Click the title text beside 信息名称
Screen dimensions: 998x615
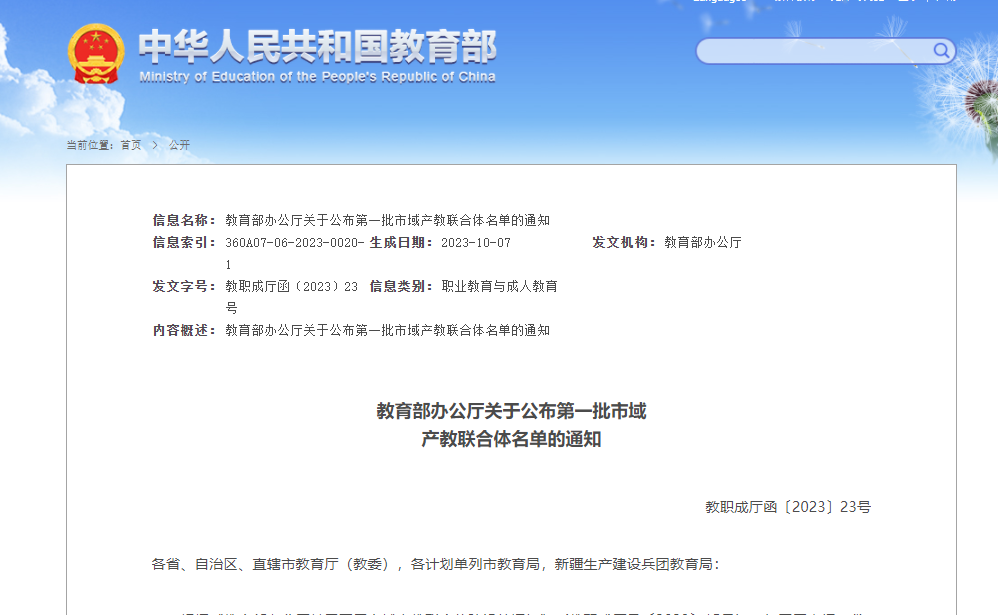(387, 220)
